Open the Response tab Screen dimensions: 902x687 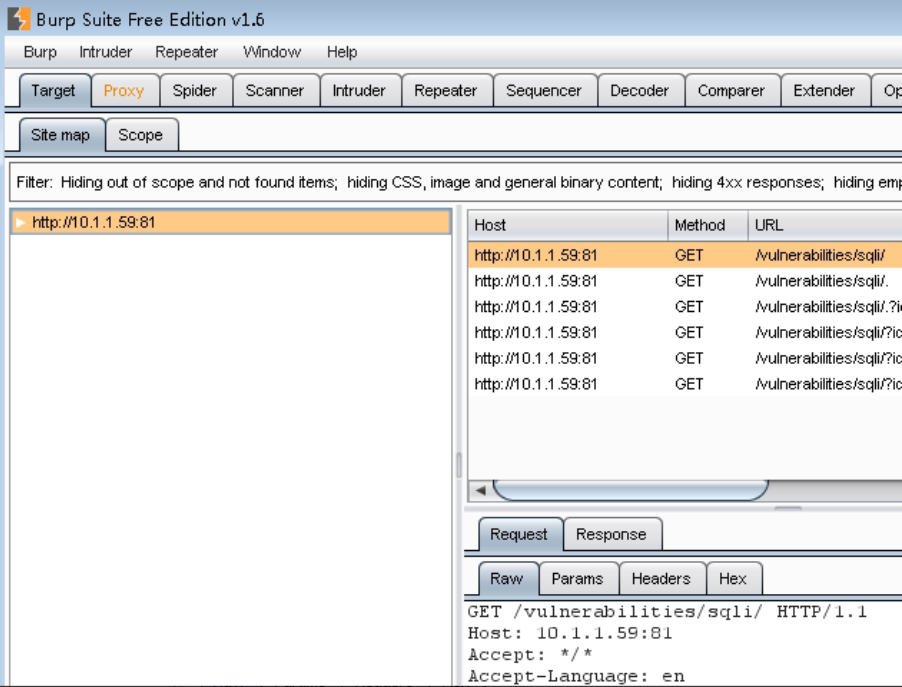(612, 535)
